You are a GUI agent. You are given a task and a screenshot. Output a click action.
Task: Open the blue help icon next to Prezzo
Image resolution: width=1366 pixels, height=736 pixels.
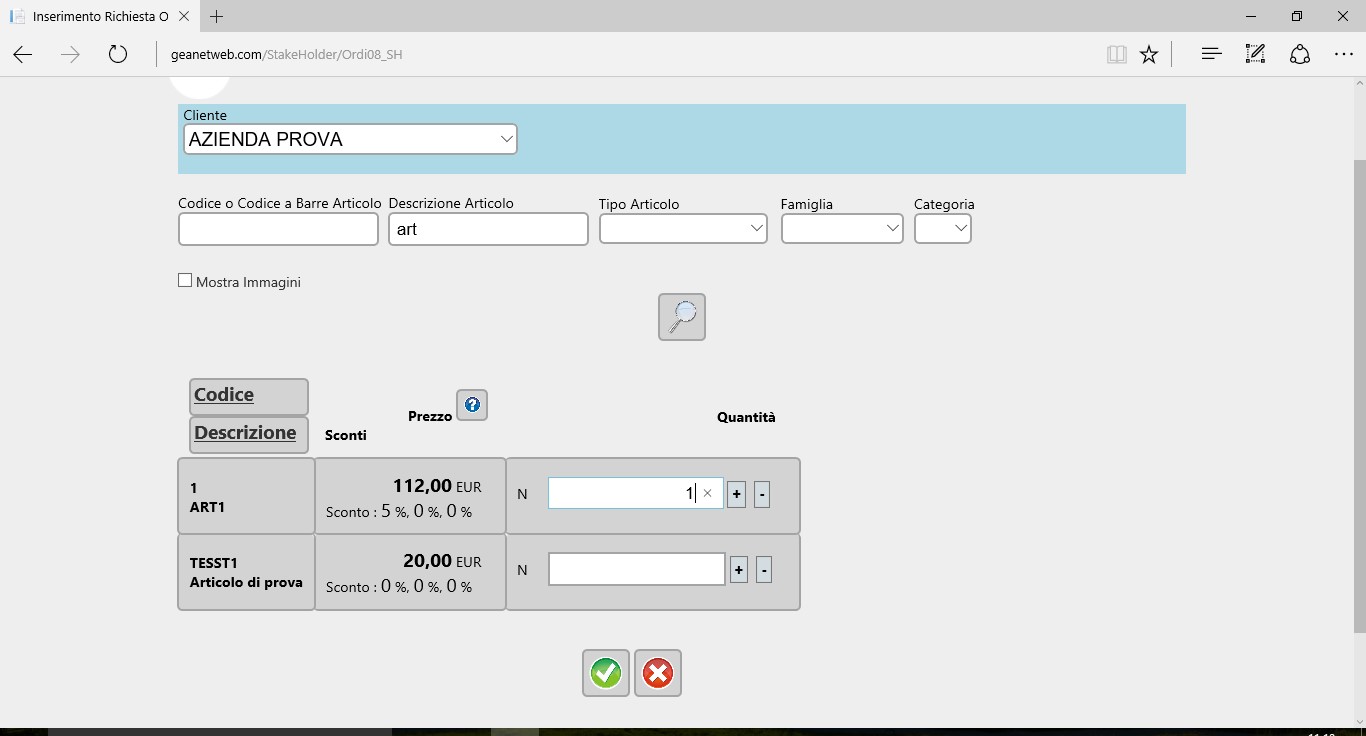(472, 405)
